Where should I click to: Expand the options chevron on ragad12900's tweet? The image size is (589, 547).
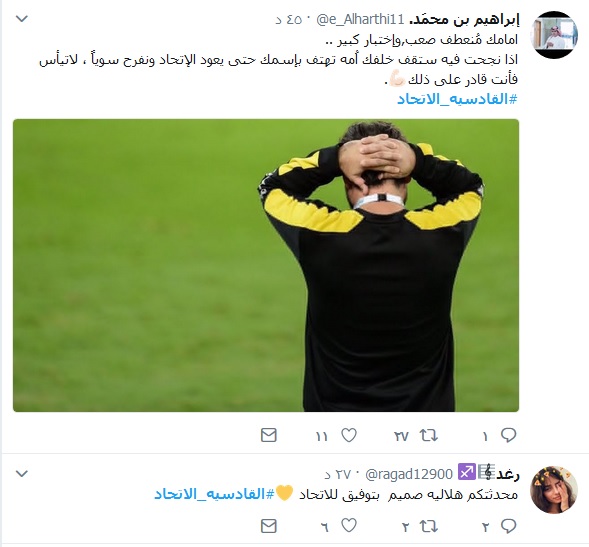[22, 474]
